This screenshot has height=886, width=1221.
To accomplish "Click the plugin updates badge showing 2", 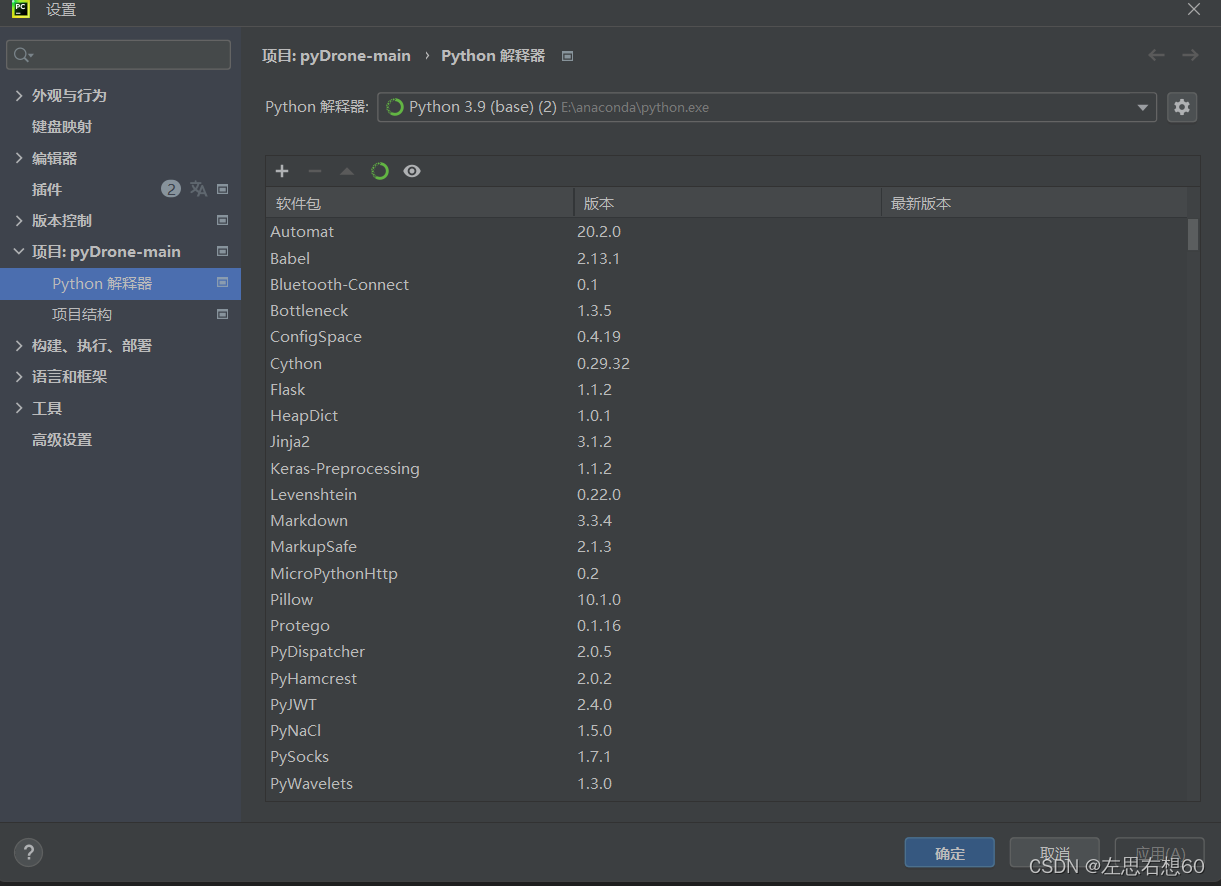I will coord(171,189).
